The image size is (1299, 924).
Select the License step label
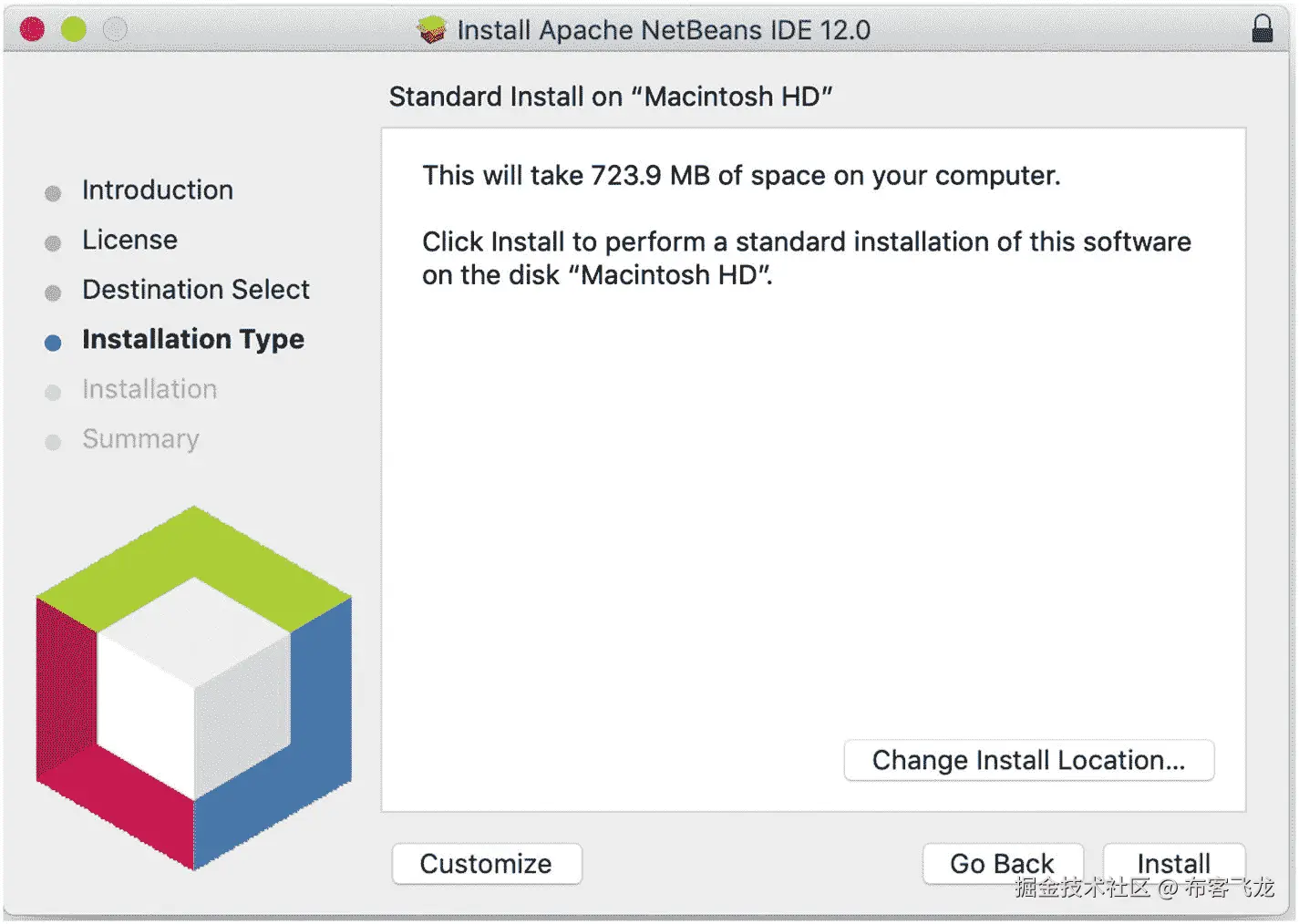129,240
